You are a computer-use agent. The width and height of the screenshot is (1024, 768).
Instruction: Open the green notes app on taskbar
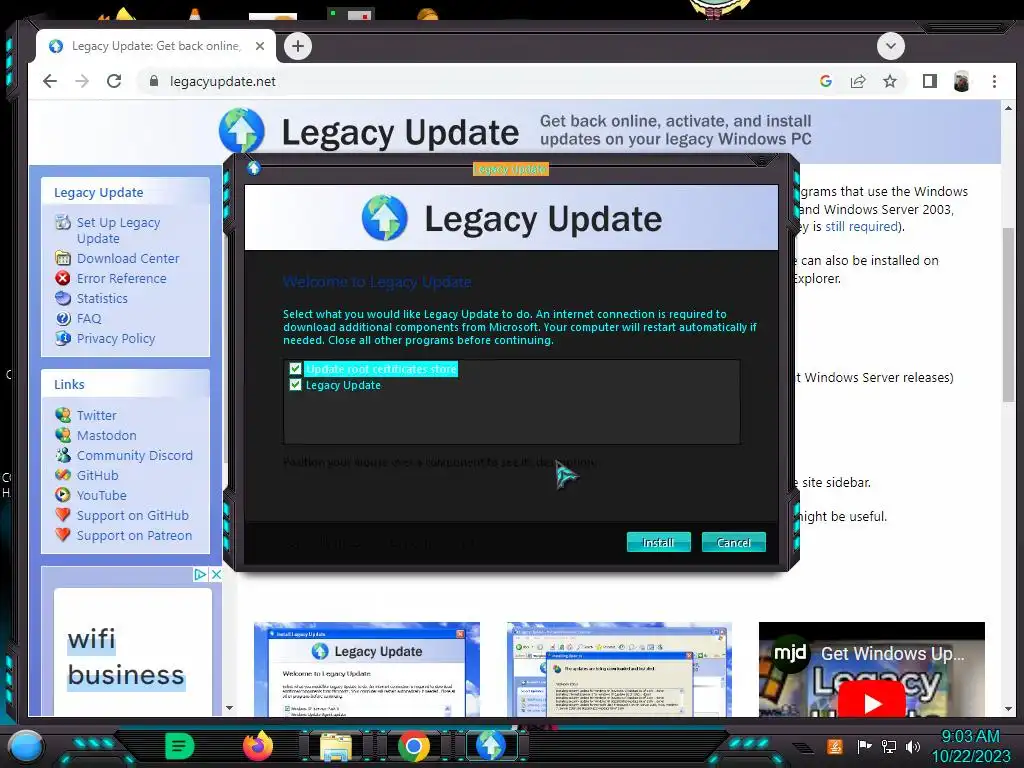coord(179,746)
